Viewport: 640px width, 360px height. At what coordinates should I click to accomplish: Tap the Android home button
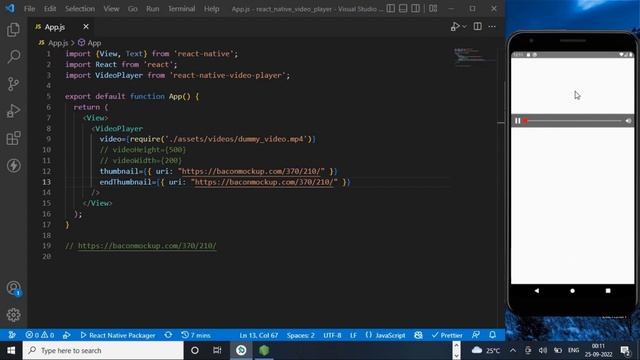click(572, 291)
